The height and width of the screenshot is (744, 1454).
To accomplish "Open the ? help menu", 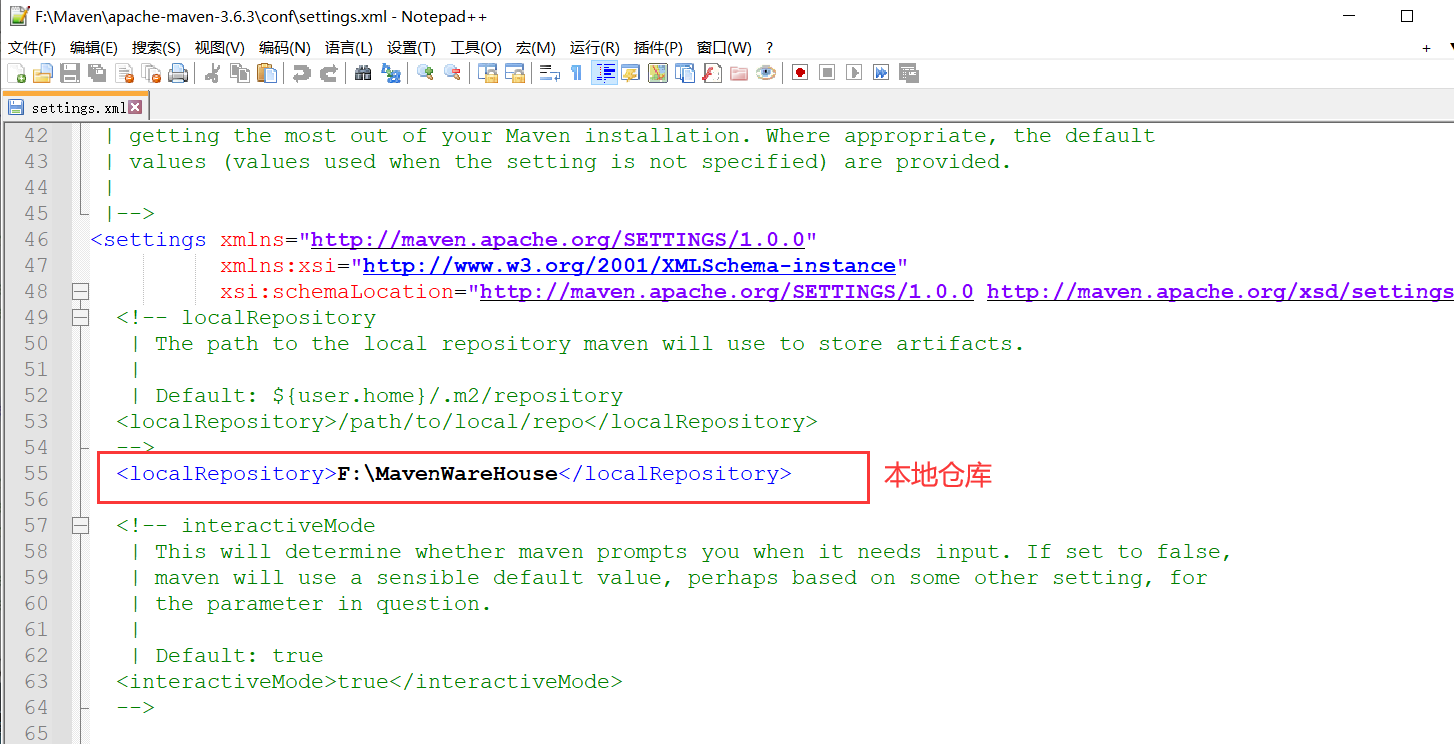I will tap(769, 47).
